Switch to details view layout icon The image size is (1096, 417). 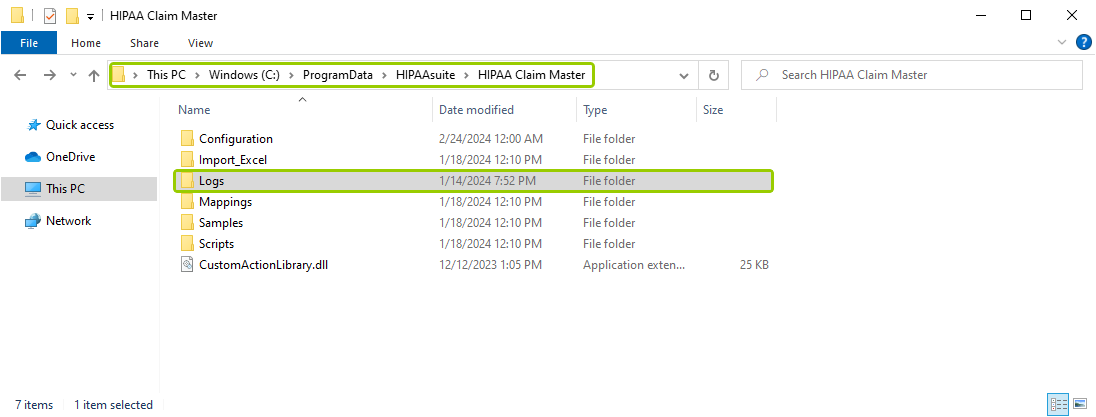(1059, 404)
